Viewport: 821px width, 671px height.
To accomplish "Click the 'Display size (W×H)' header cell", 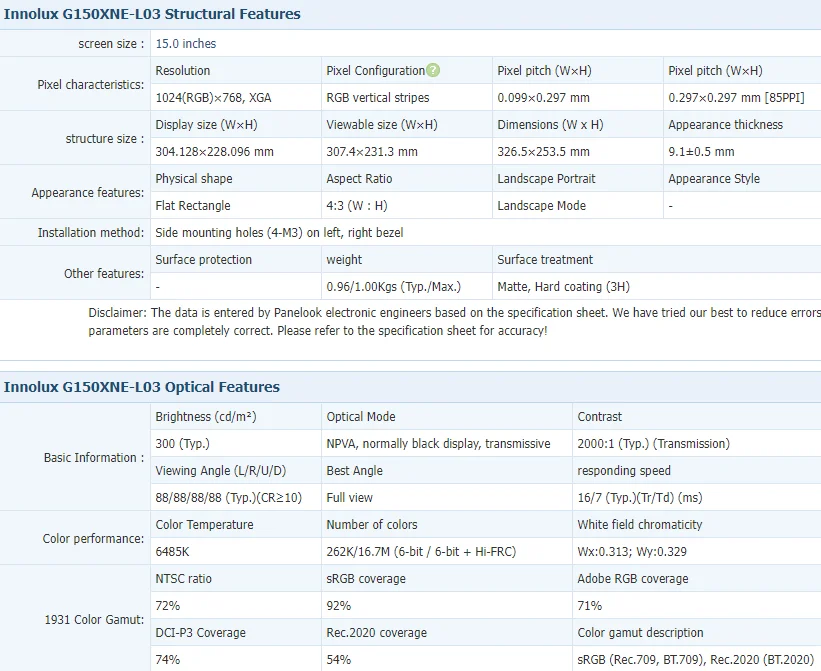I will pos(206,125).
